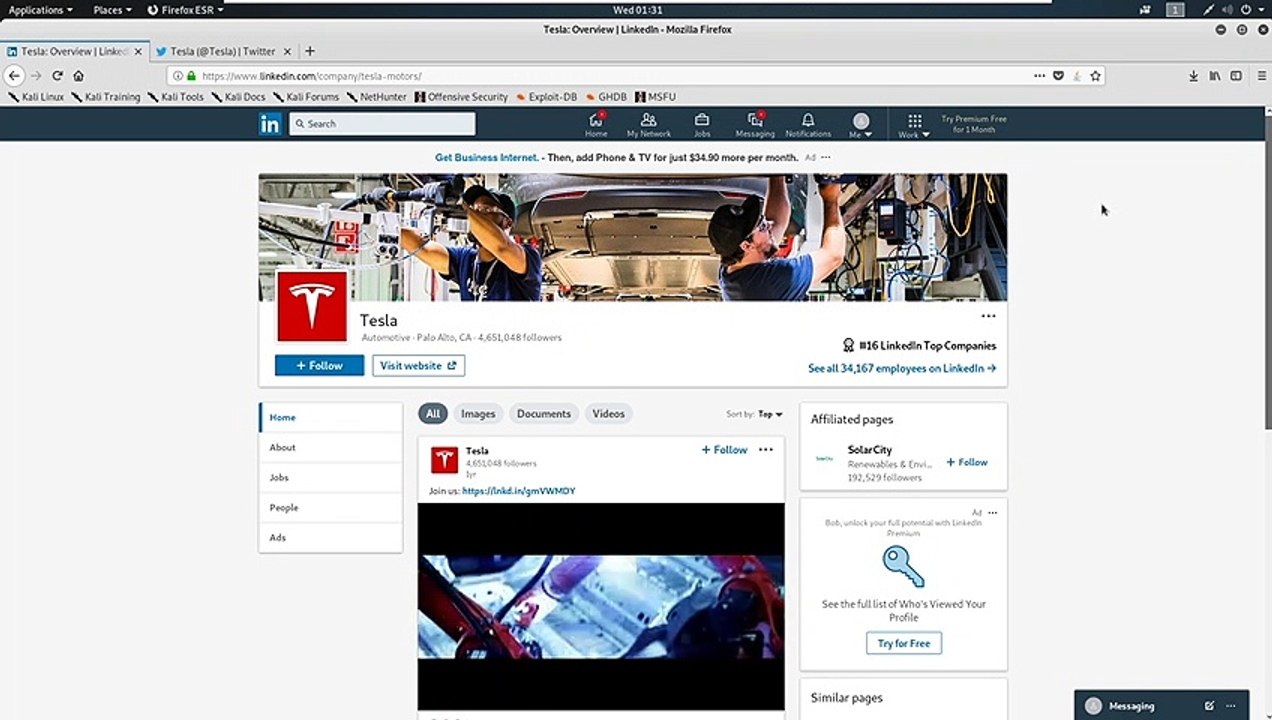Screen dimensions: 1272x720
Task: Open the Firefox ESR app menu
Action: (185, 10)
